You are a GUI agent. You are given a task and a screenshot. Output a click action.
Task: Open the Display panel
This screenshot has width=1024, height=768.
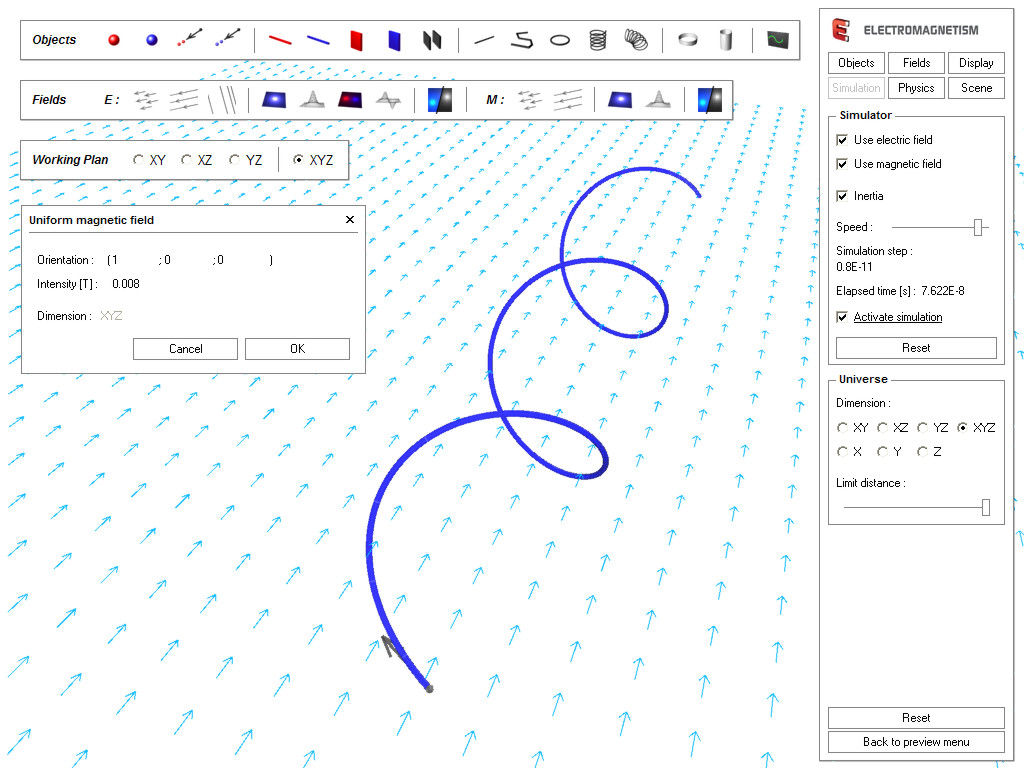pos(975,62)
